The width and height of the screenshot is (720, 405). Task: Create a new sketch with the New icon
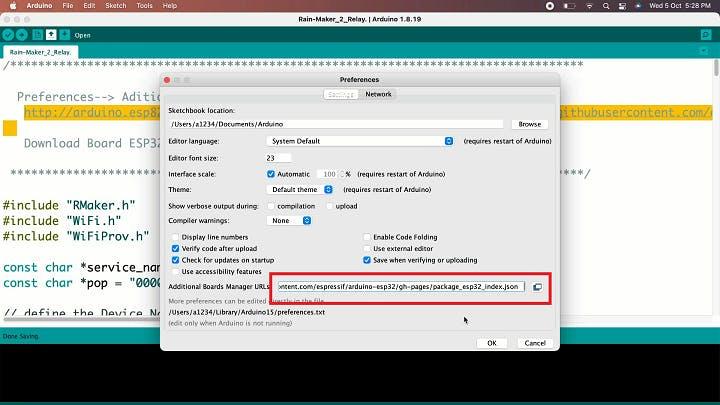(38, 35)
